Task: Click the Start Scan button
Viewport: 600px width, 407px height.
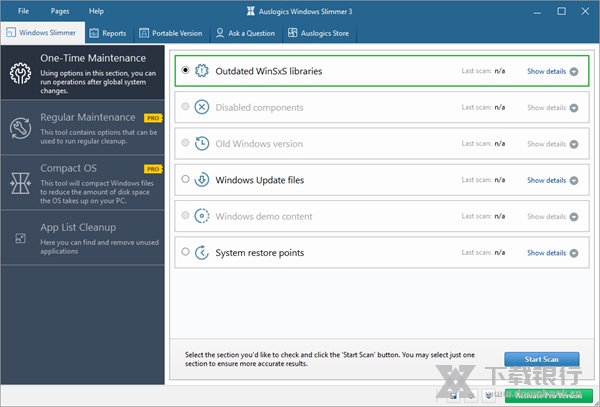Action: click(541, 359)
